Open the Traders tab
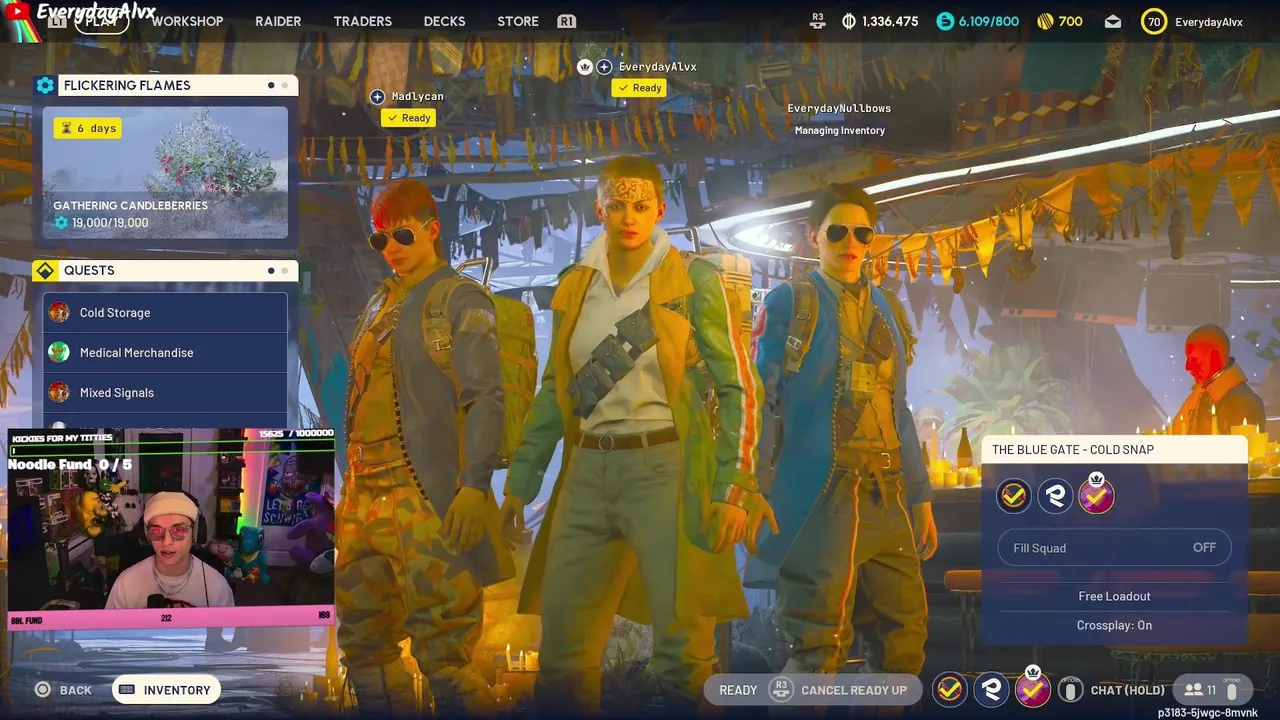 [363, 21]
